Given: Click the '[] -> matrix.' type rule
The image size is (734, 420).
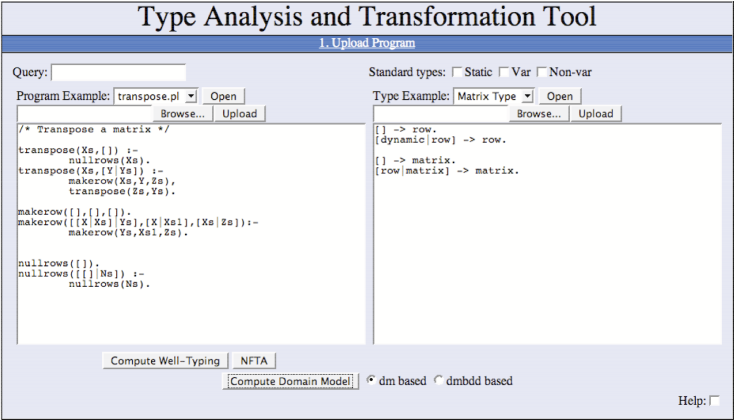Looking at the screenshot, I should pyautogui.click(x=415, y=161).
